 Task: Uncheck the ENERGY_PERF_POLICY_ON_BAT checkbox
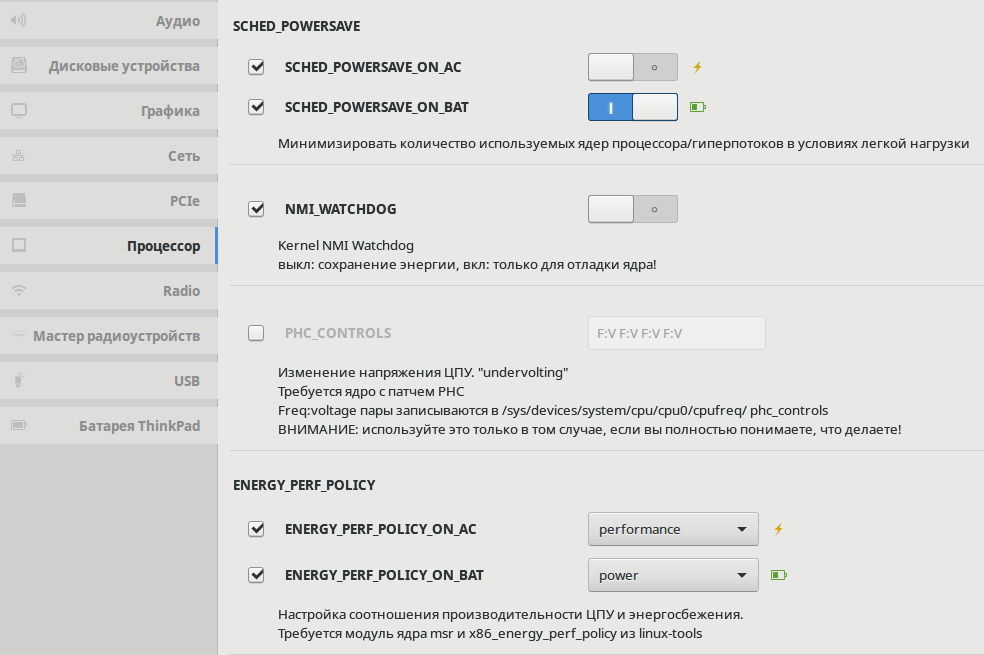(256, 575)
